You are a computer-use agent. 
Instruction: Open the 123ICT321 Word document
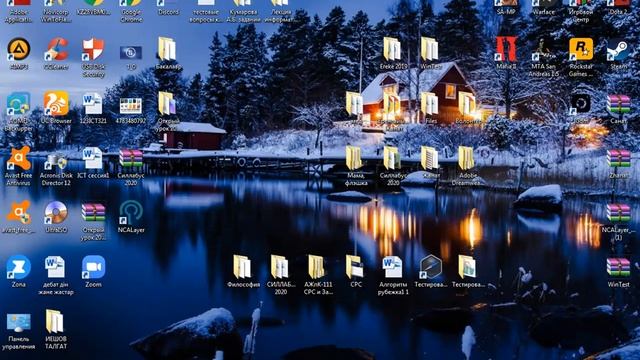93,104
